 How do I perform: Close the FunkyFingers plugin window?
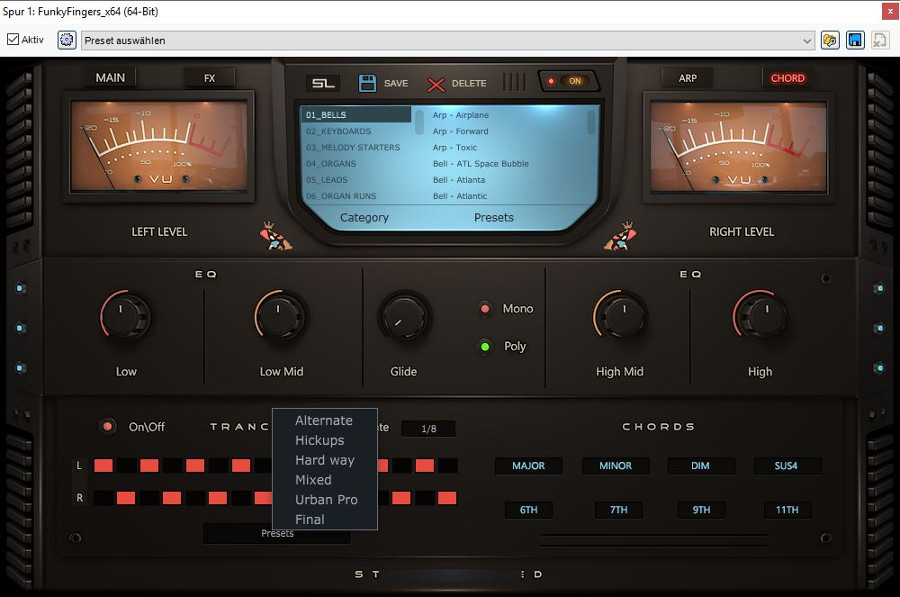(890, 11)
